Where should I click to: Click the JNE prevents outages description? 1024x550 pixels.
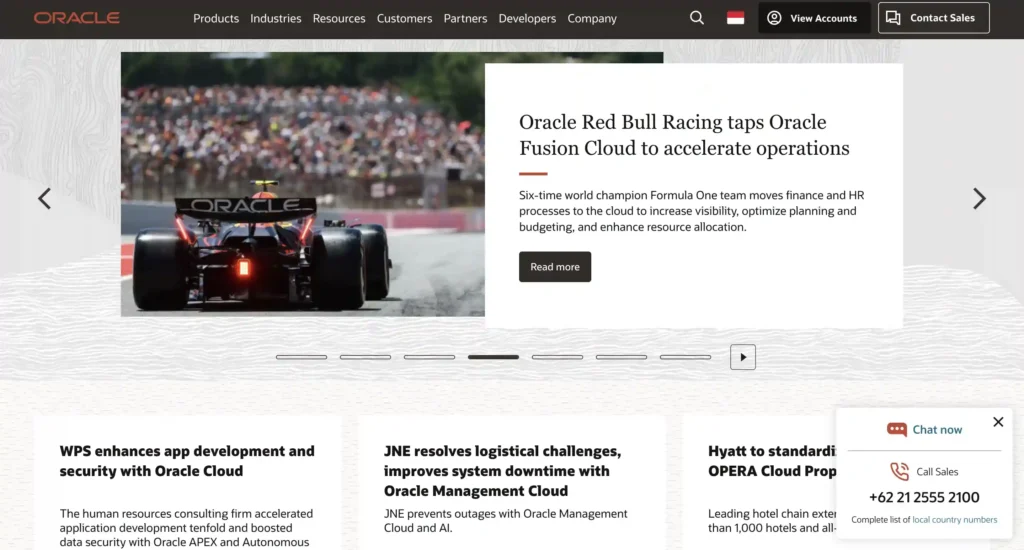point(505,521)
